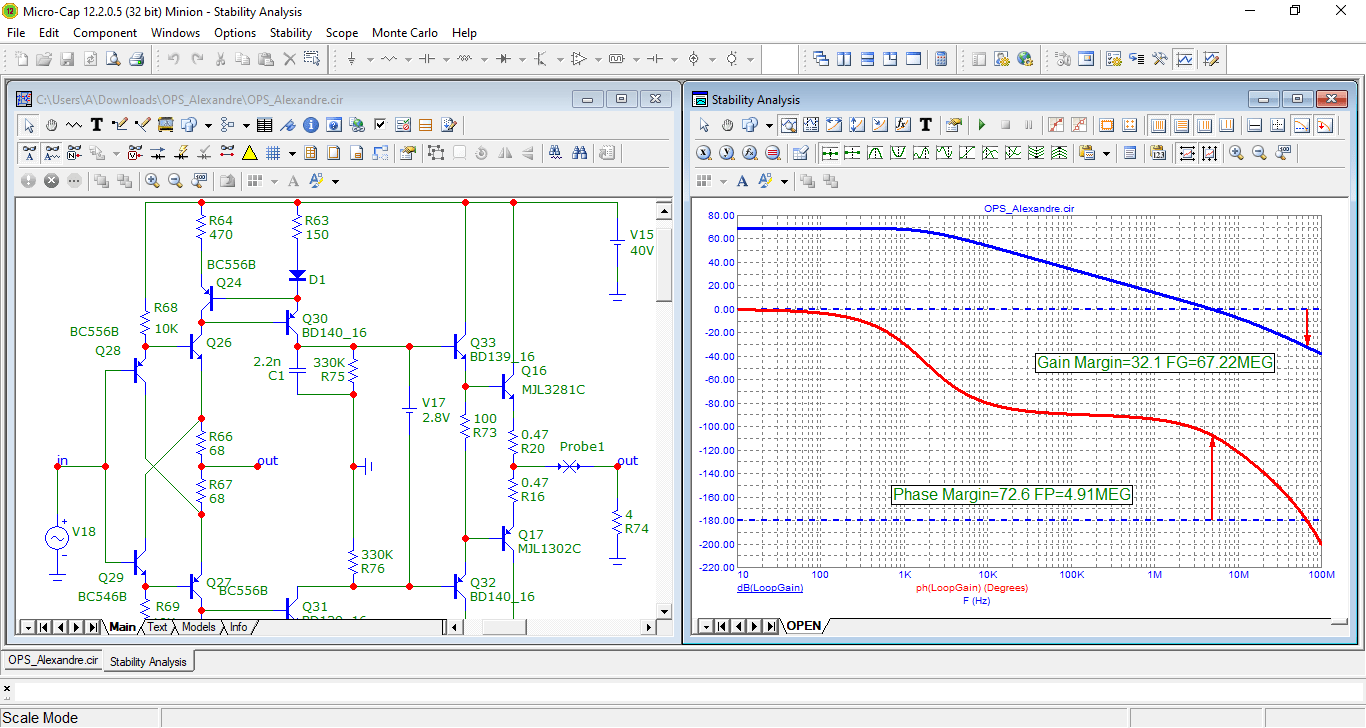Switch to the Text tab in schematic window
The image size is (1366, 728).
pyautogui.click(x=157, y=627)
